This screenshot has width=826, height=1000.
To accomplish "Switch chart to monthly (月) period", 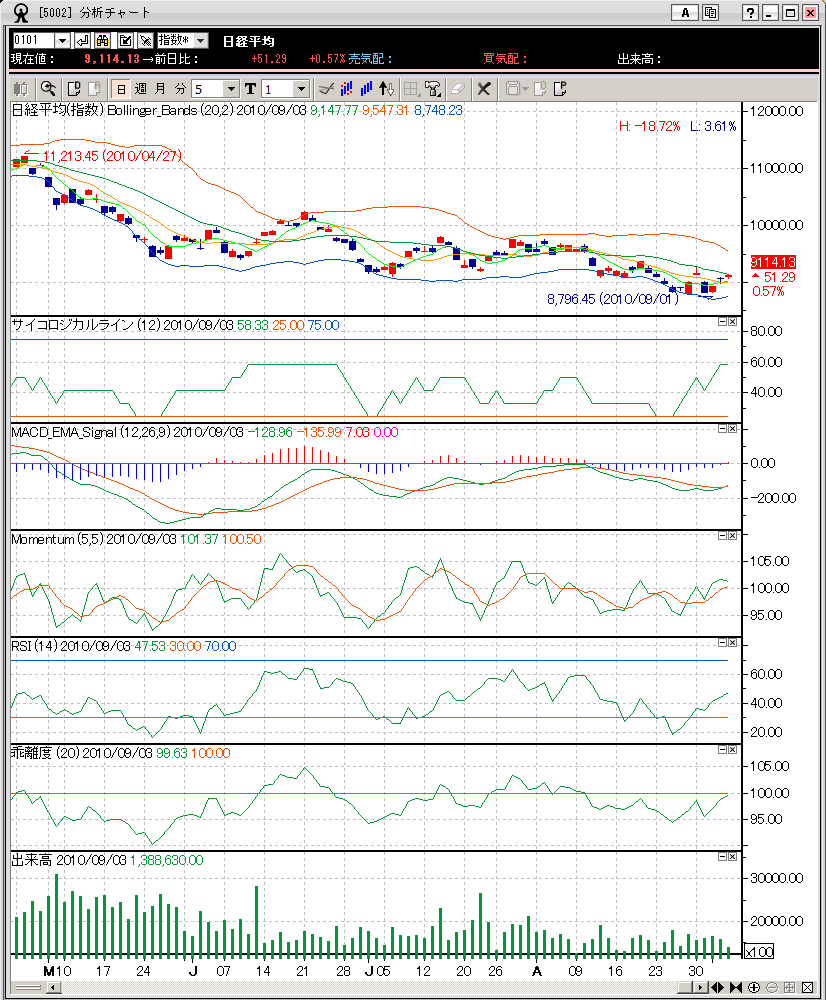I will tap(160, 89).
